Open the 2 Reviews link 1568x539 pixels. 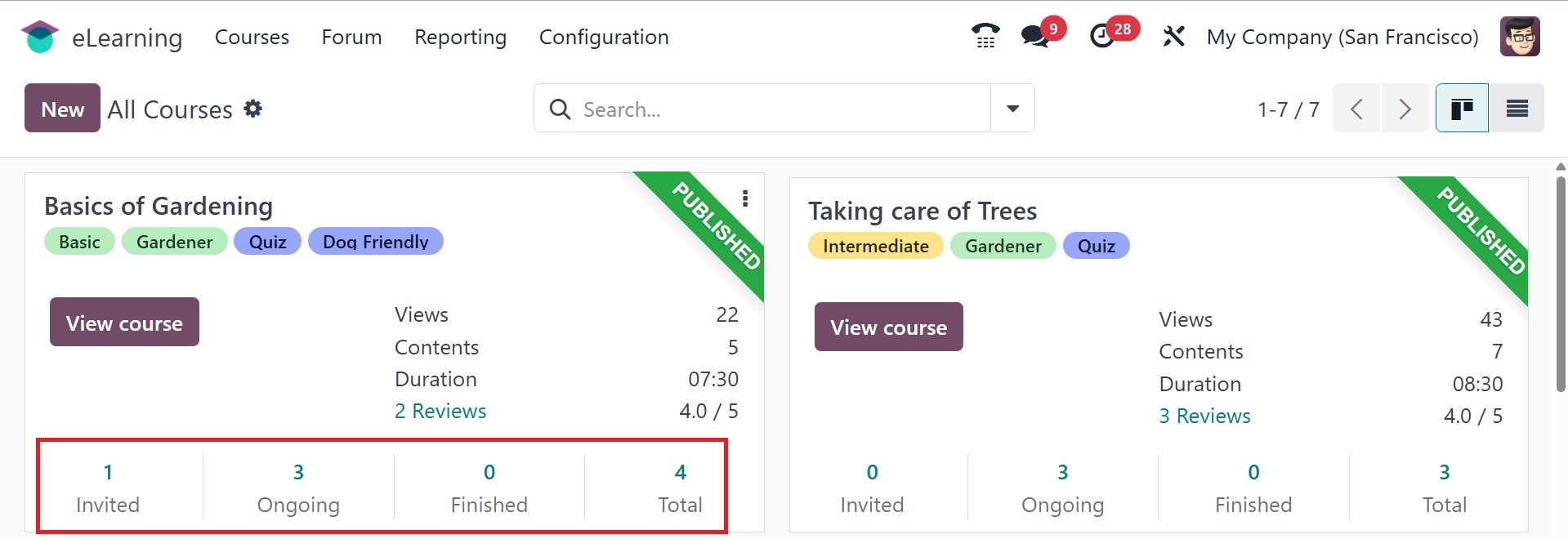click(440, 411)
